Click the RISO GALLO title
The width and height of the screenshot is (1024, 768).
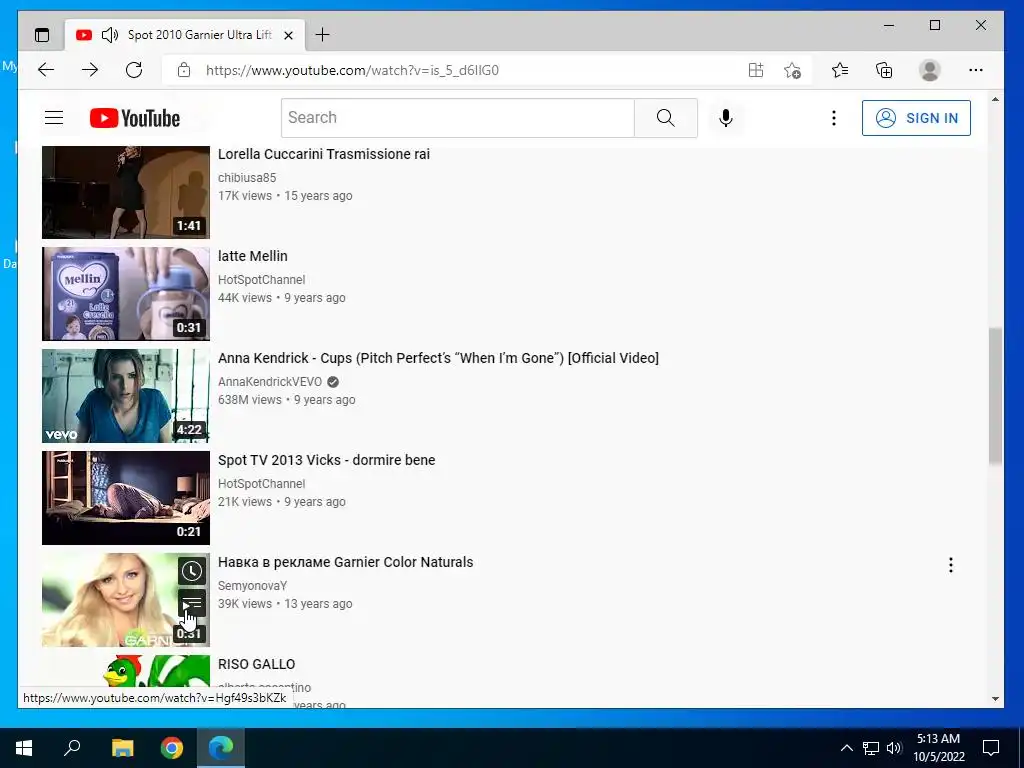tap(257, 664)
